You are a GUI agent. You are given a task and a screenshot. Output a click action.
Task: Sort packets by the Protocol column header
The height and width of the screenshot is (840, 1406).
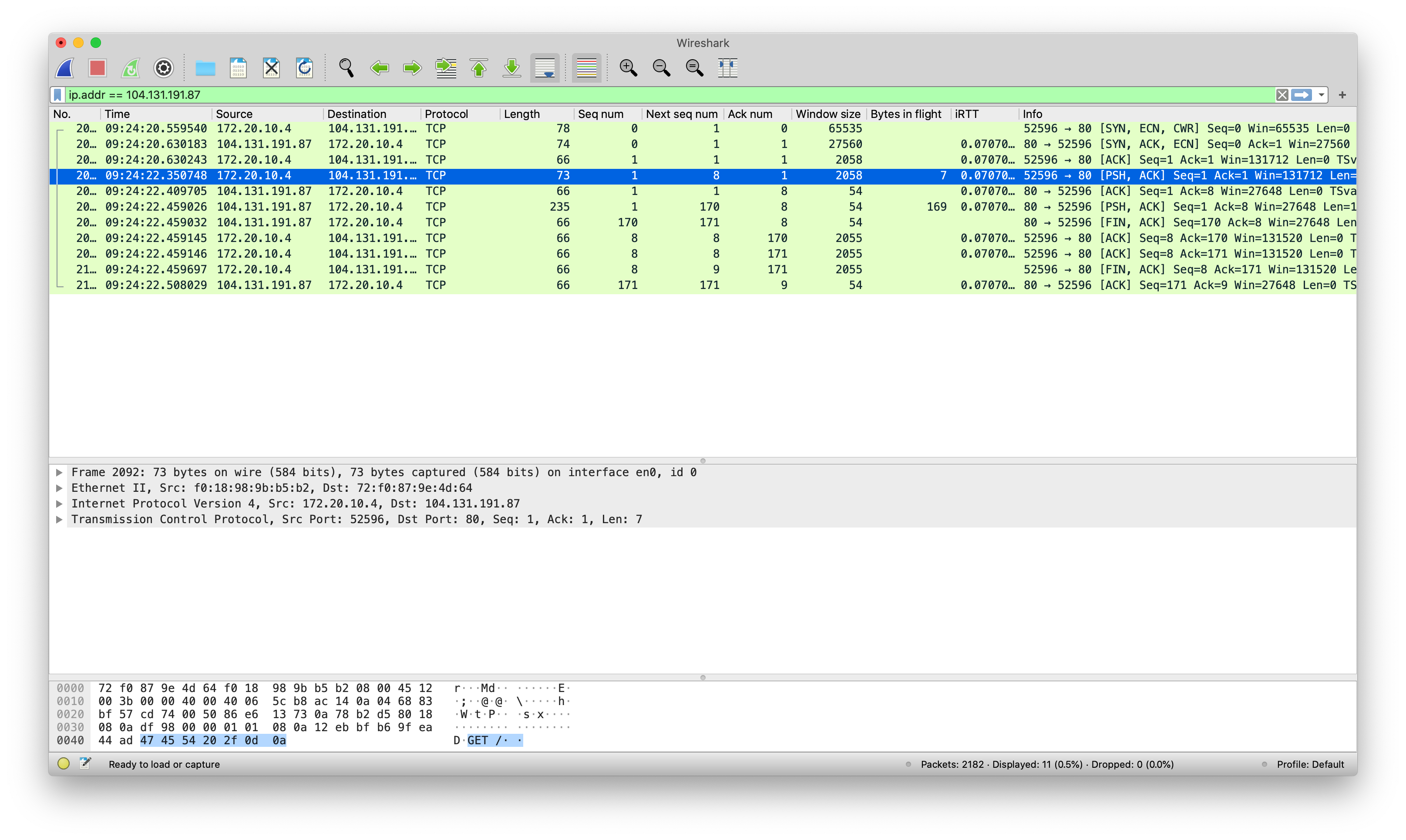pyautogui.click(x=447, y=114)
